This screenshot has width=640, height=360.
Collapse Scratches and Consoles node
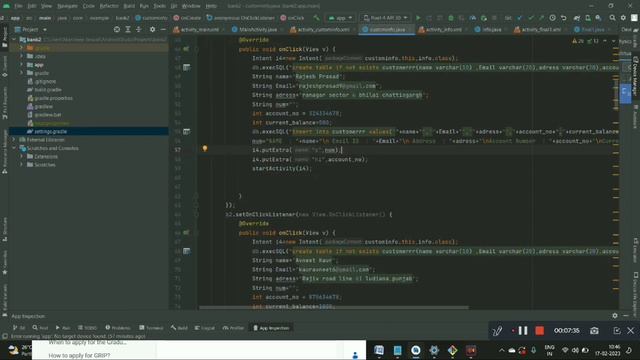click(x=15, y=148)
